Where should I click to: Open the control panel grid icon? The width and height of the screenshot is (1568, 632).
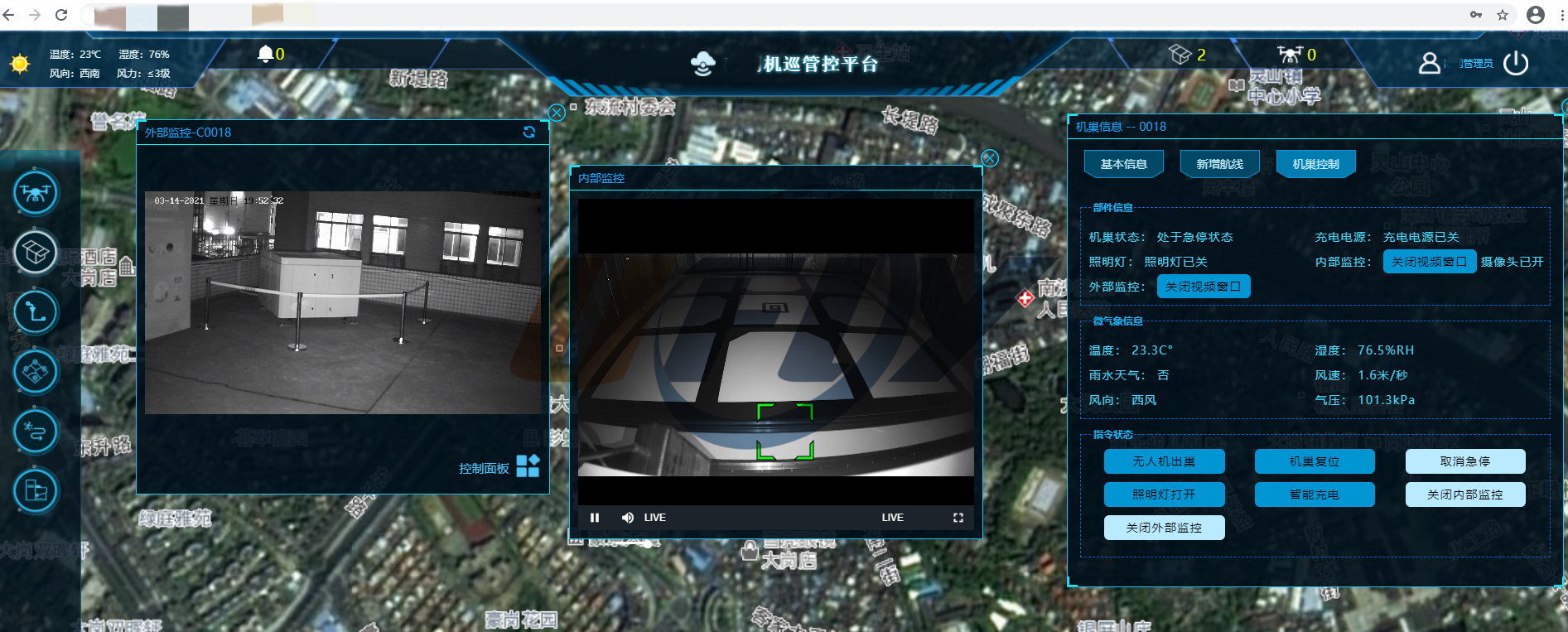(528, 466)
